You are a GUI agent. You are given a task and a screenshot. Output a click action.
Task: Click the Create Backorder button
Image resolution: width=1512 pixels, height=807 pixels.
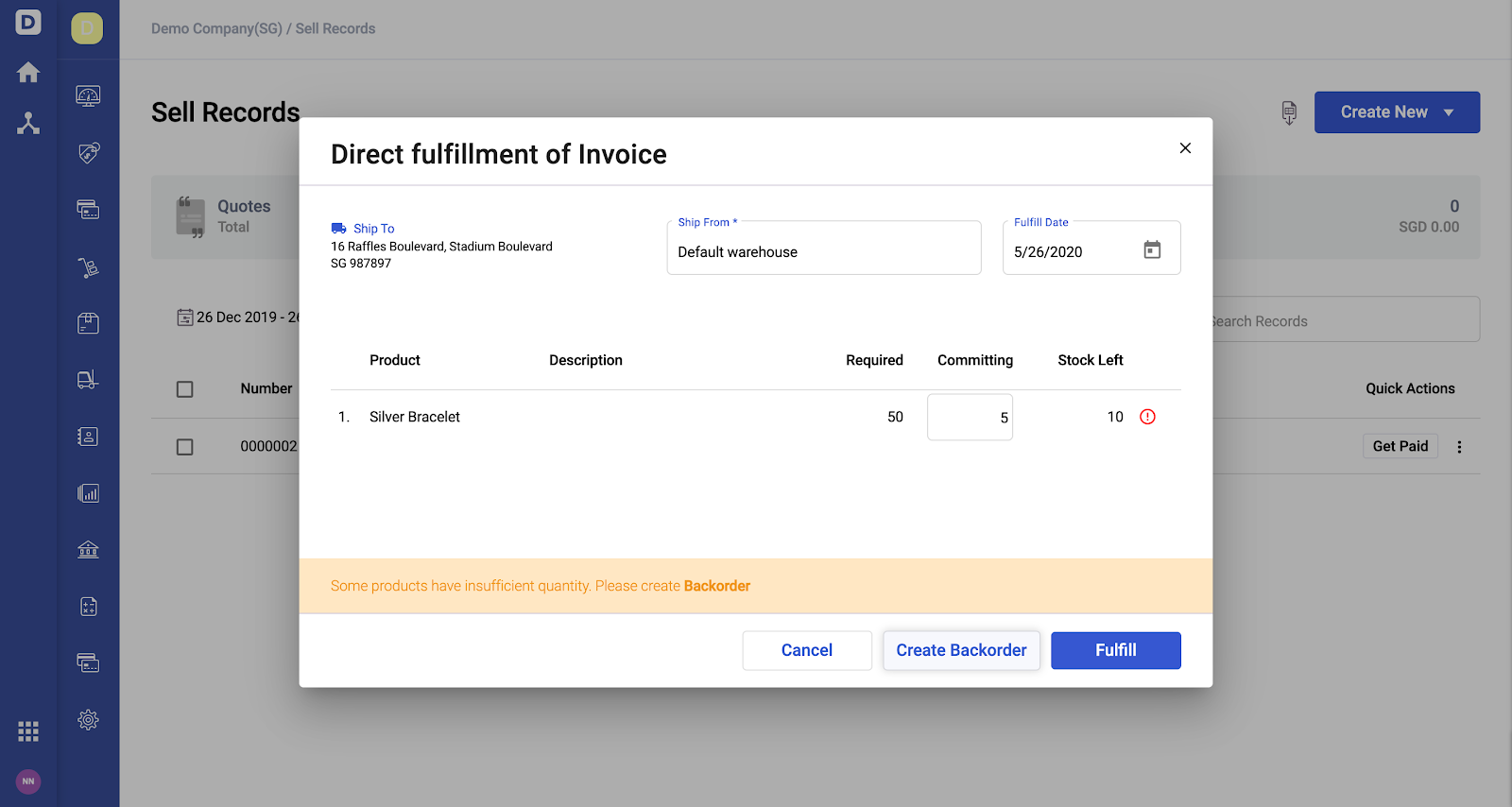pos(961,650)
